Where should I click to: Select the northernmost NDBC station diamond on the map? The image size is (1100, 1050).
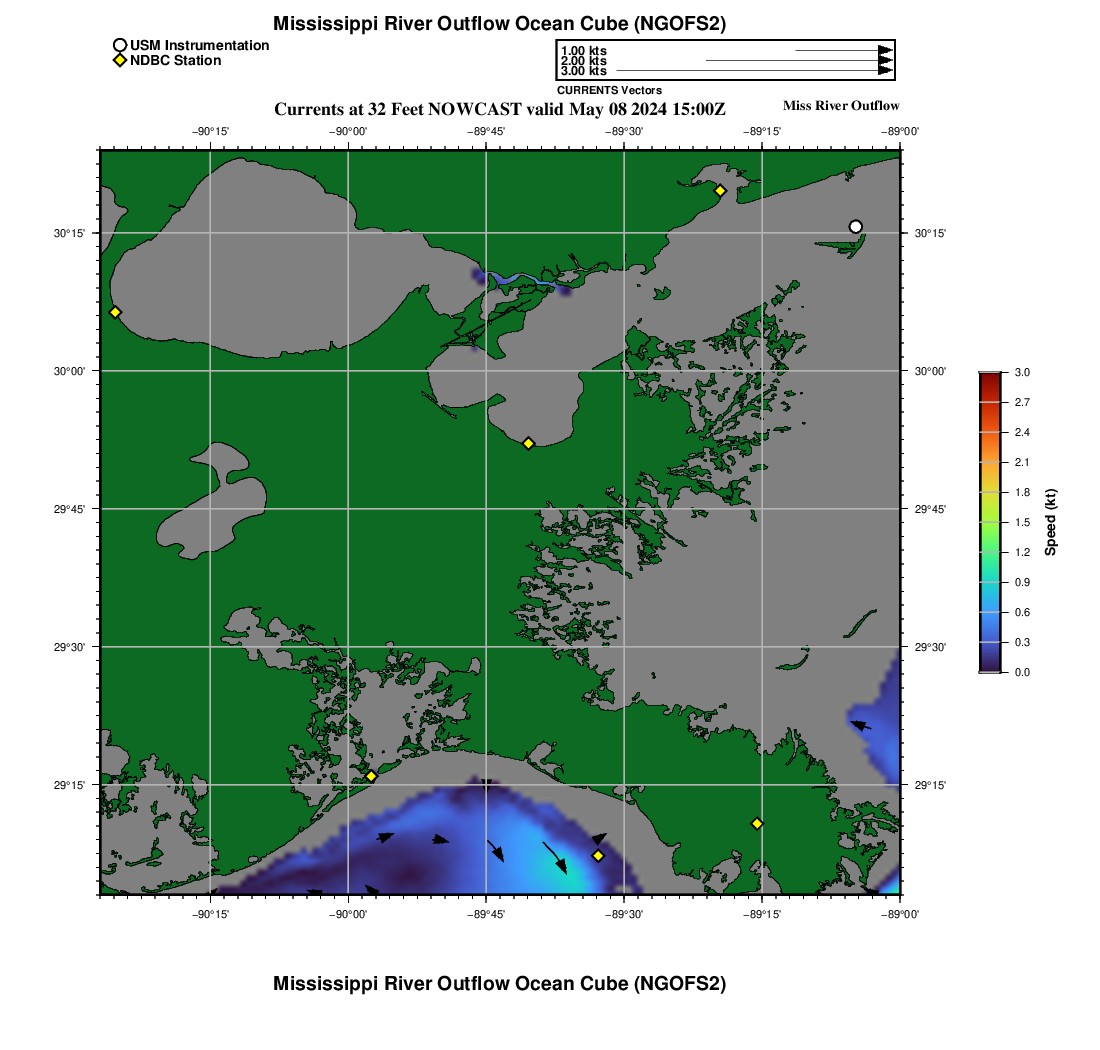coord(719,190)
